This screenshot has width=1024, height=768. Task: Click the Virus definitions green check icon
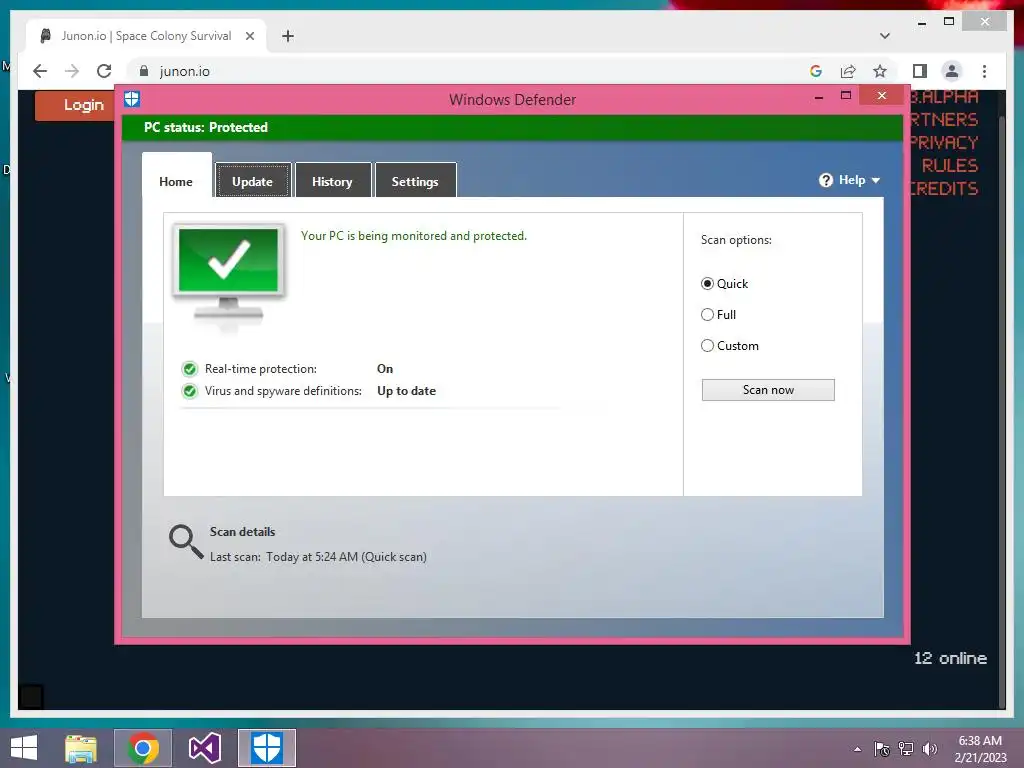pyautogui.click(x=189, y=391)
